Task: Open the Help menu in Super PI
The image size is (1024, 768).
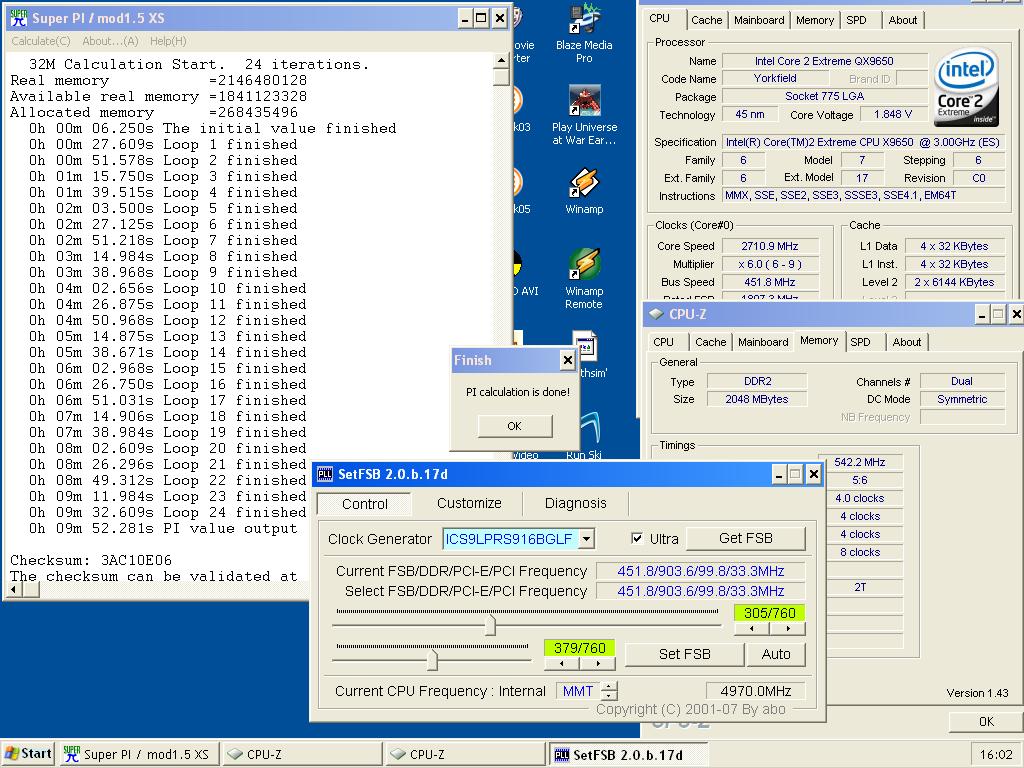Action: coord(168,41)
